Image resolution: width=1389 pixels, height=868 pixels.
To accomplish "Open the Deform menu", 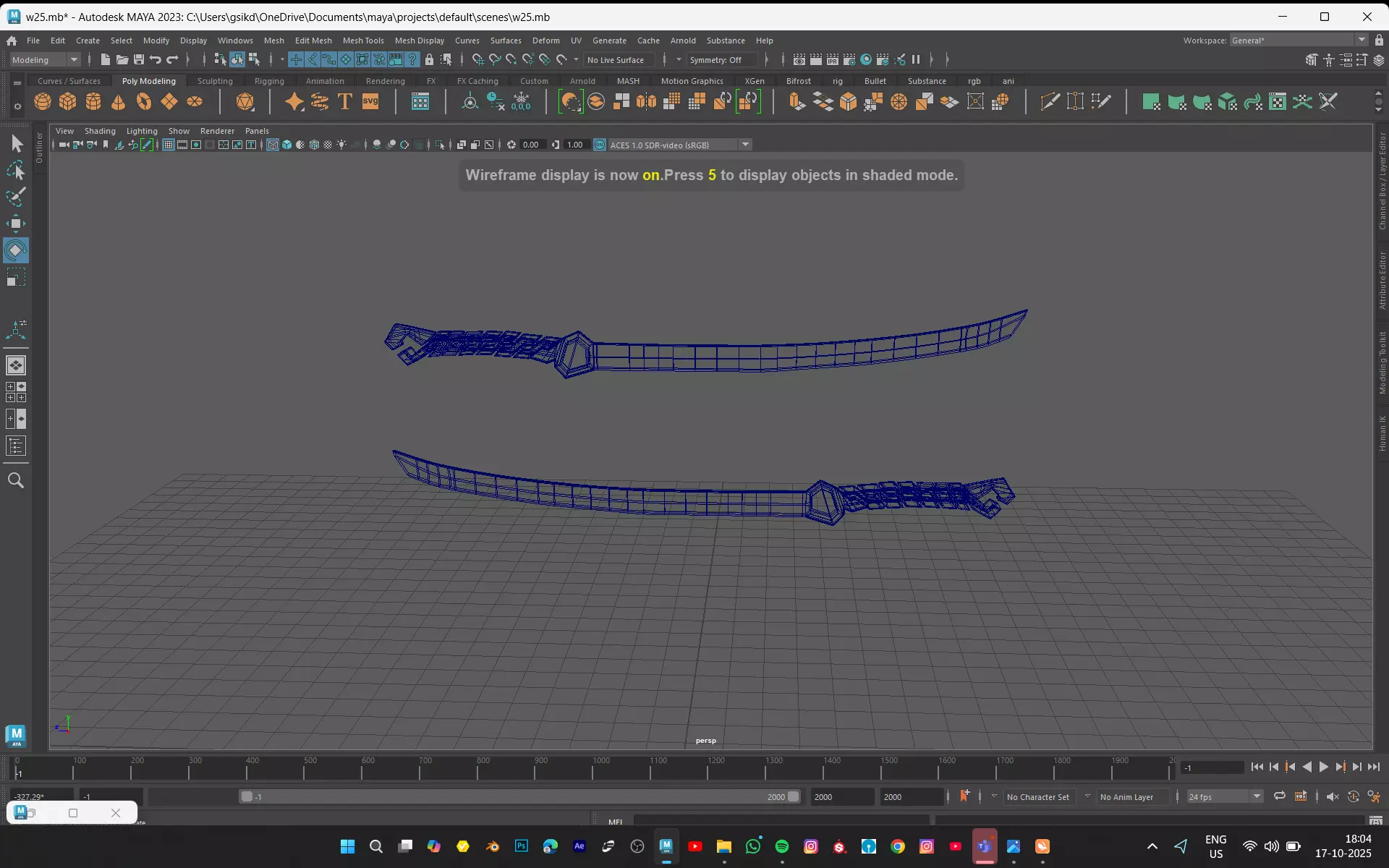I will pos(546,41).
